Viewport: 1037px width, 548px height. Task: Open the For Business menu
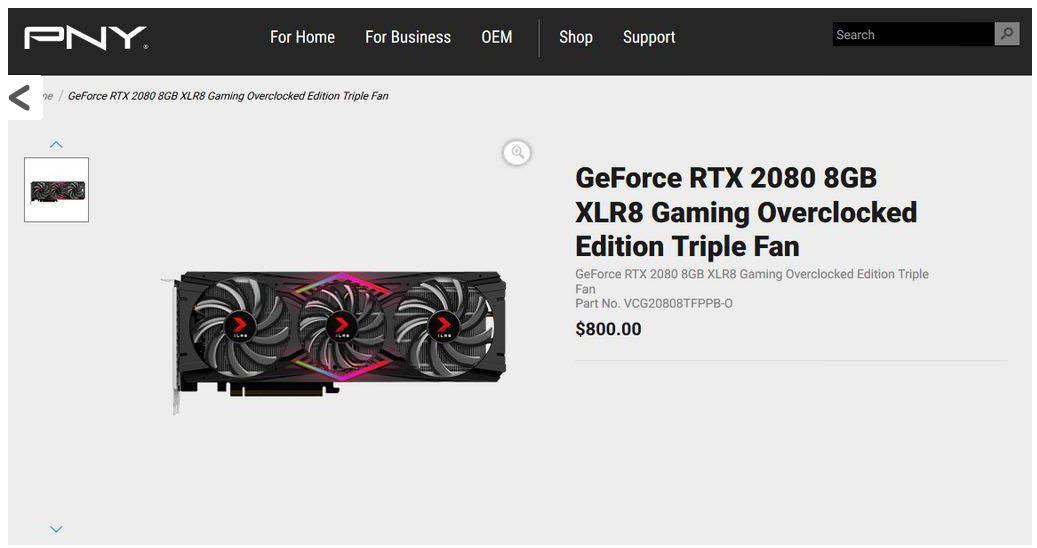(x=408, y=37)
